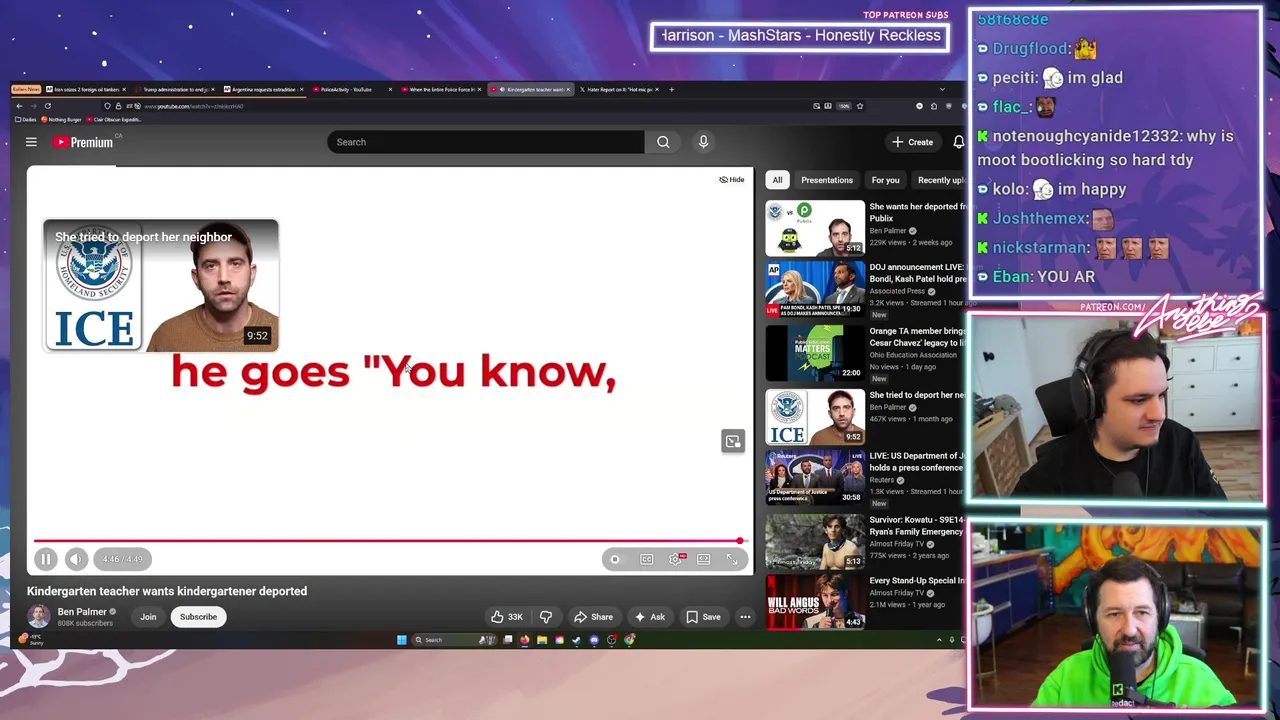1280x720 pixels.
Task: Click the video title 'Kindergarten teacher wants kindergartener deported'
Action: point(167,591)
